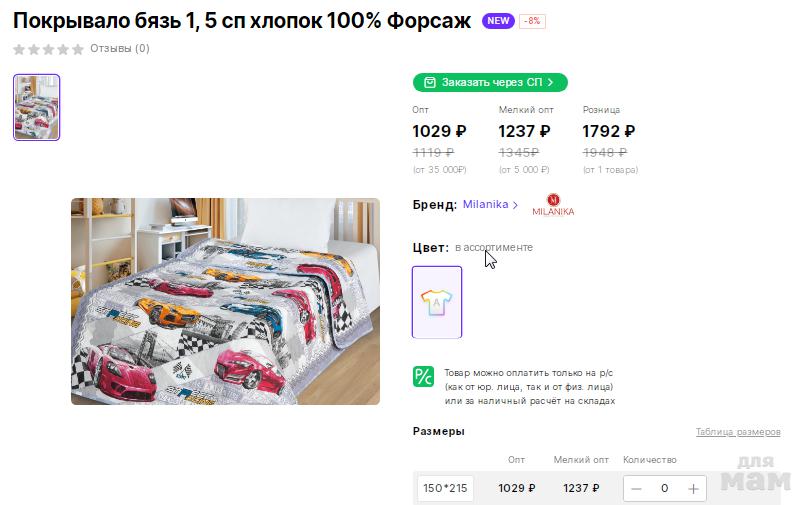The image size is (806, 505).
Task: Decrease quantity with the minus button
Action: [636, 489]
